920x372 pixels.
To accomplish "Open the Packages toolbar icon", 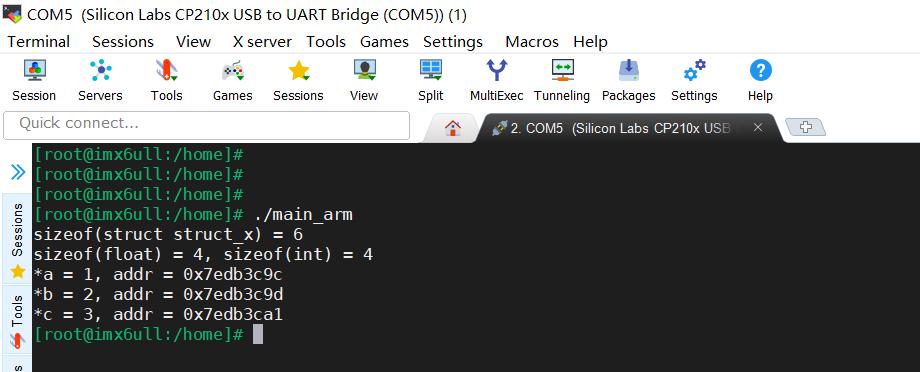I will (628, 70).
